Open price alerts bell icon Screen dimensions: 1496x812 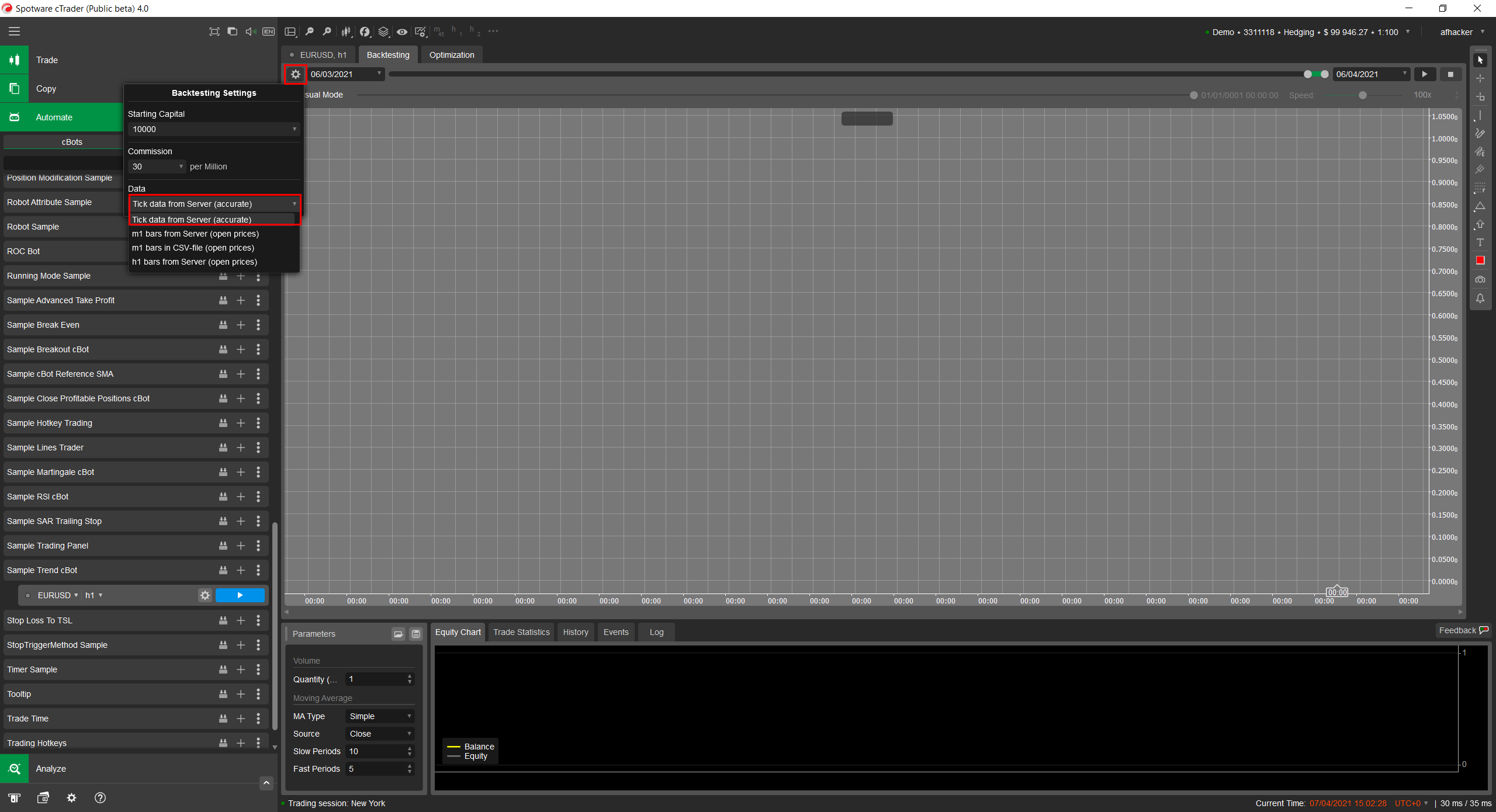(x=1480, y=299)
